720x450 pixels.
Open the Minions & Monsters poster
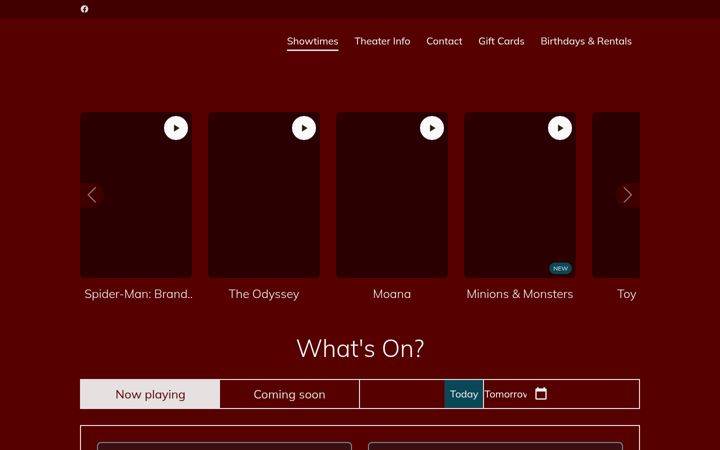520,195
